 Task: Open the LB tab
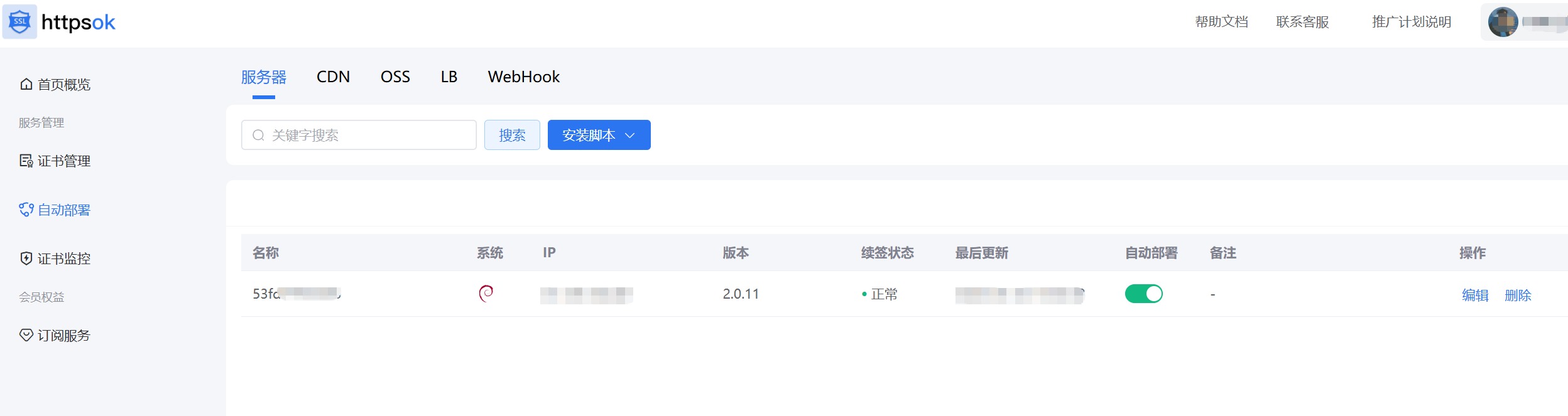[449, 77]
